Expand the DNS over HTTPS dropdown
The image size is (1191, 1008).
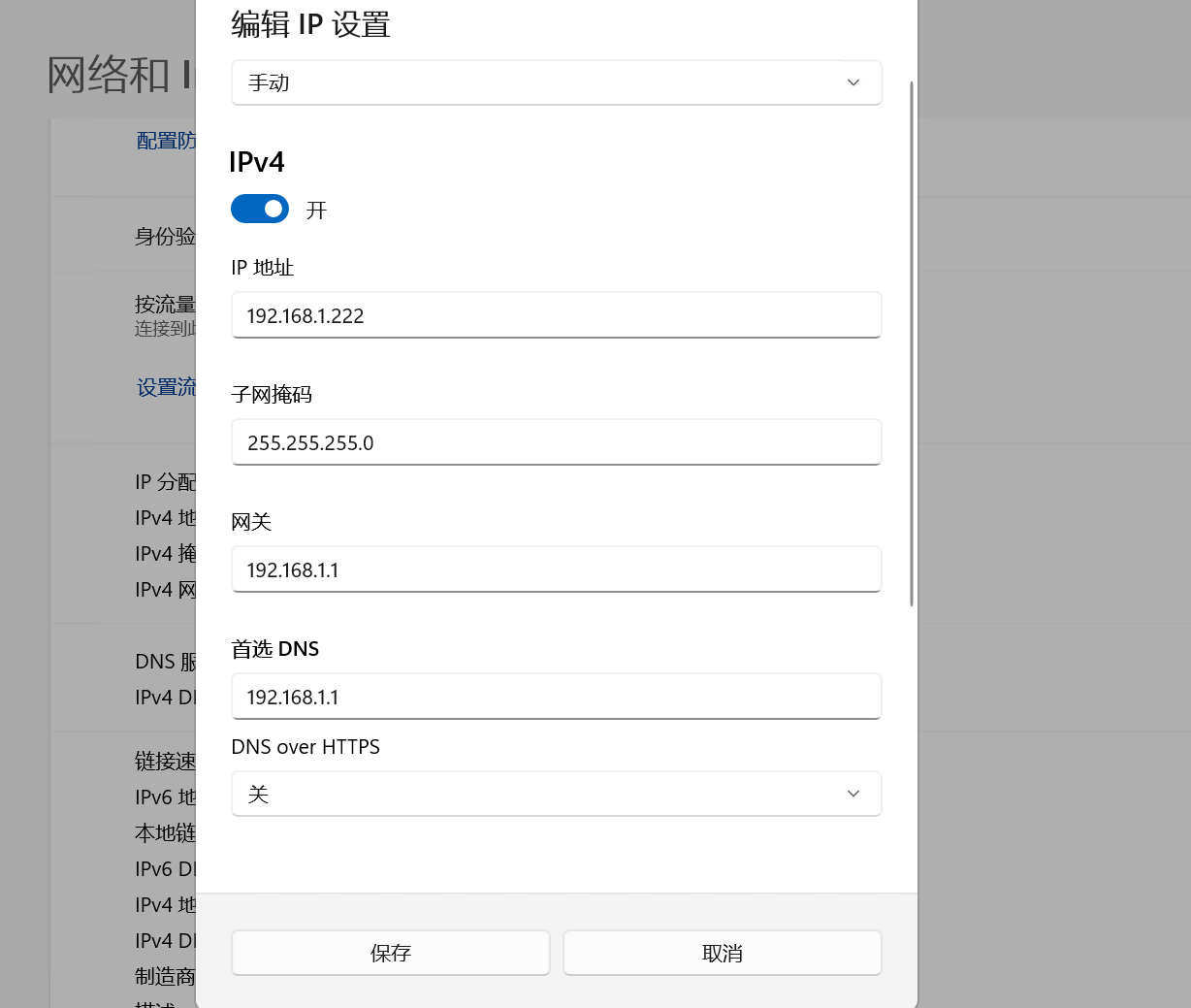(556, 794)
